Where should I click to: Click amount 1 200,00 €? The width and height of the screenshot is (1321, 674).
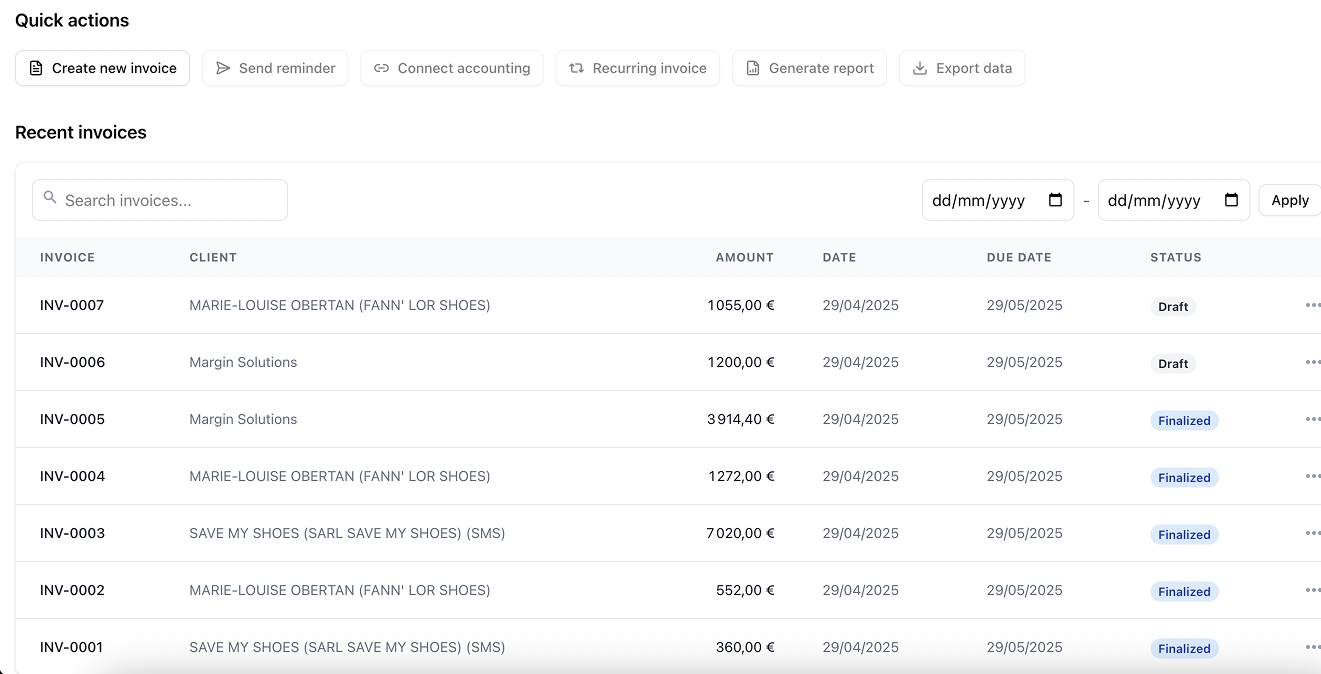741,362
